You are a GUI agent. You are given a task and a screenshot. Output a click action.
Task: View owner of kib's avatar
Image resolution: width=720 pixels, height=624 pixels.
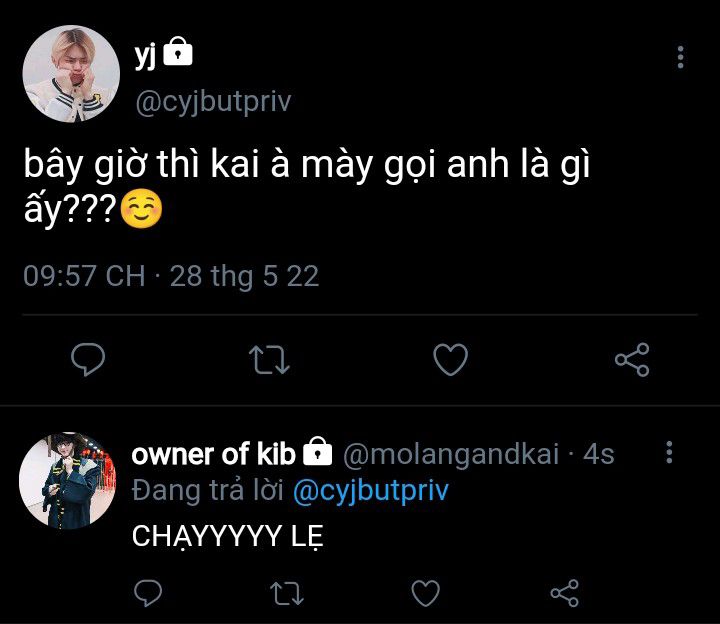click(x=67, y=480)
